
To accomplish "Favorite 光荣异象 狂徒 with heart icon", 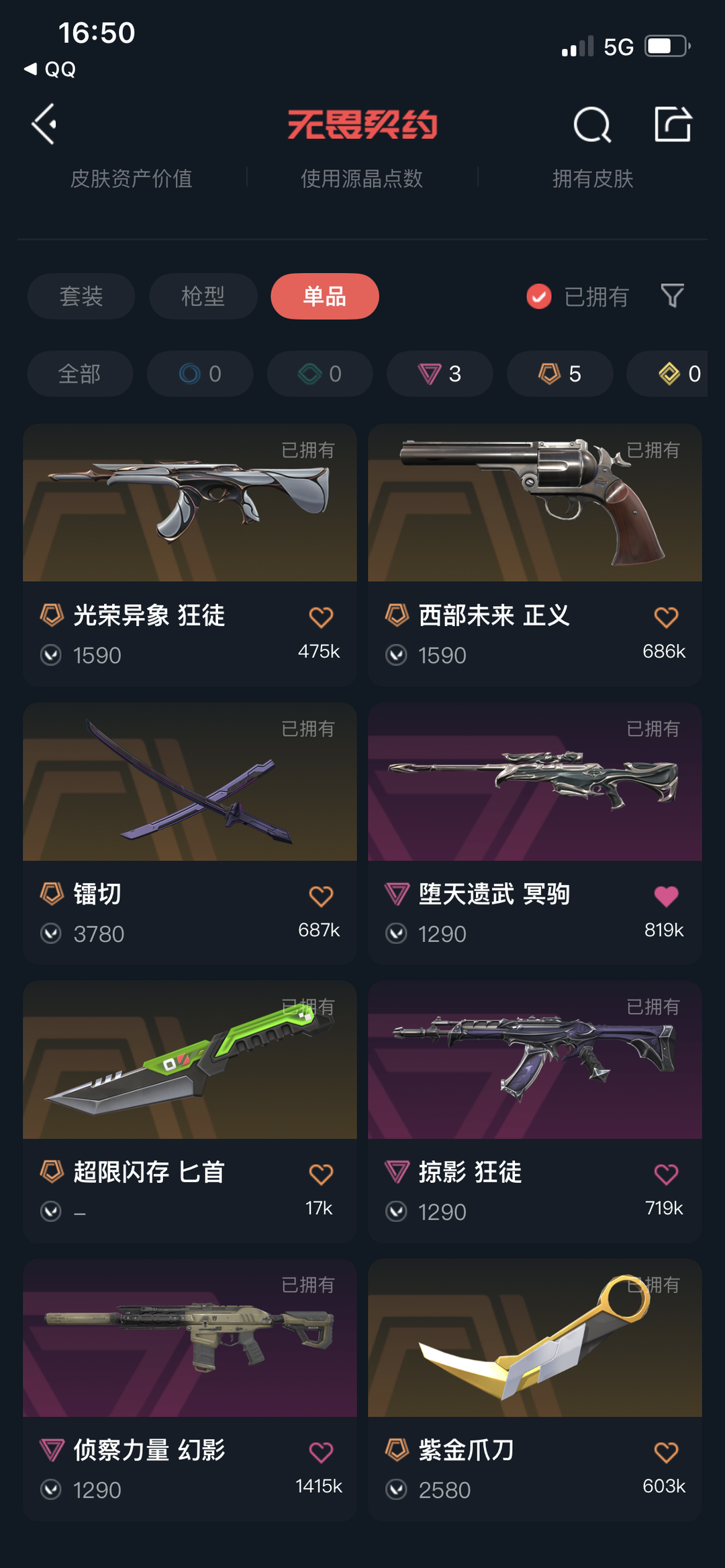I will pos(321,617).
